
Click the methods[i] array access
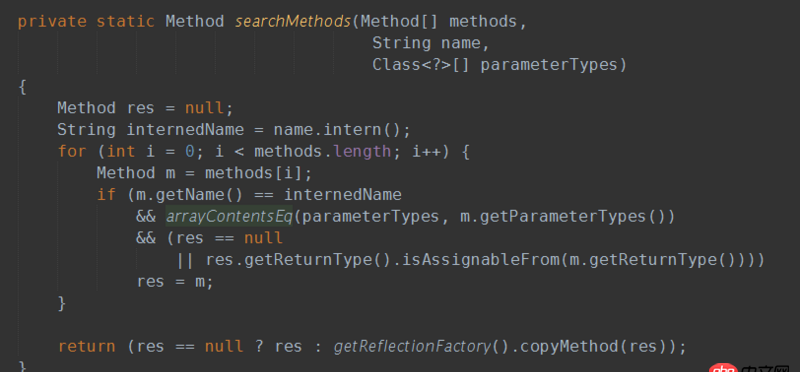[253, 173]
